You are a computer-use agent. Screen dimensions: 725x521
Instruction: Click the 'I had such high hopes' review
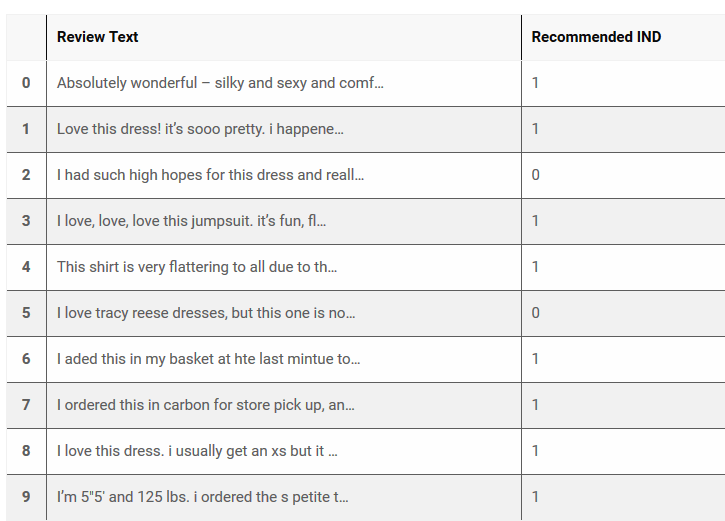210,175
